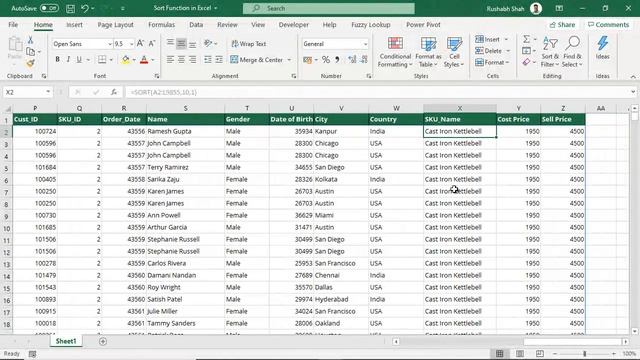Viewport: 640px width, 360px height.
Task: Switch to the Formulas tab
Action: point(161,24)
